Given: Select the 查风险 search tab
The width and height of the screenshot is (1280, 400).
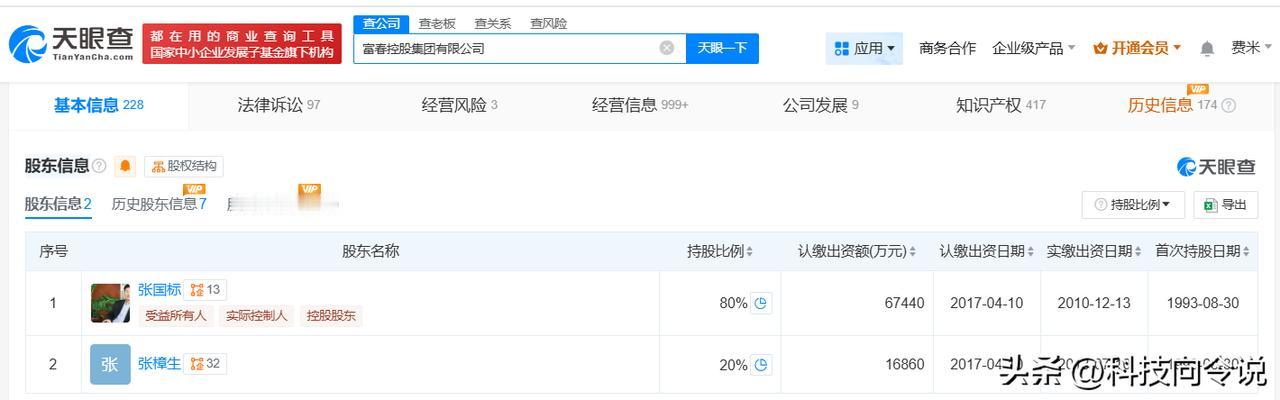Looking at the screenshot, I should [549, 23].
